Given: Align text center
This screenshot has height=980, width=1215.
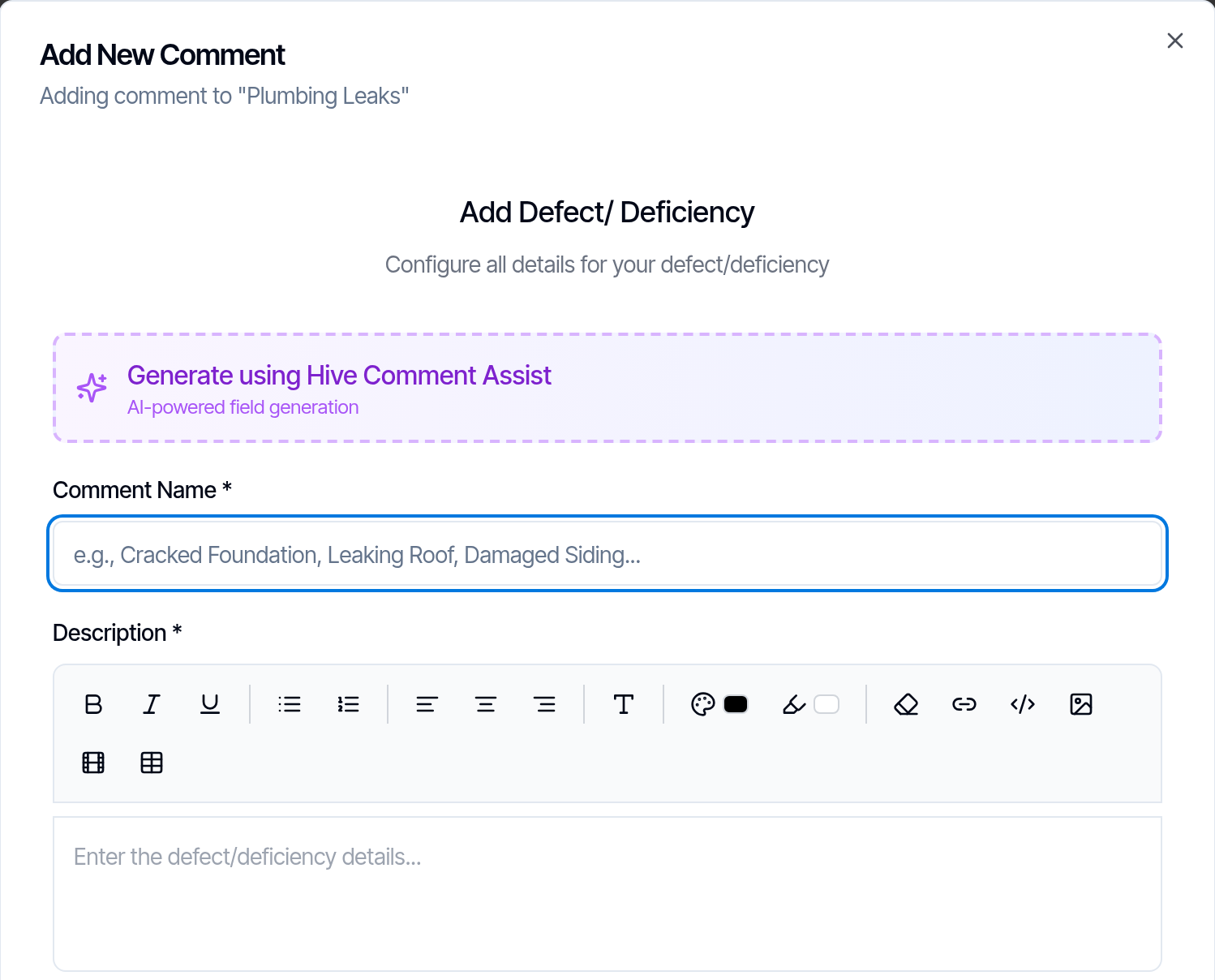Looking at the screenshot, I should pos(486,704).
